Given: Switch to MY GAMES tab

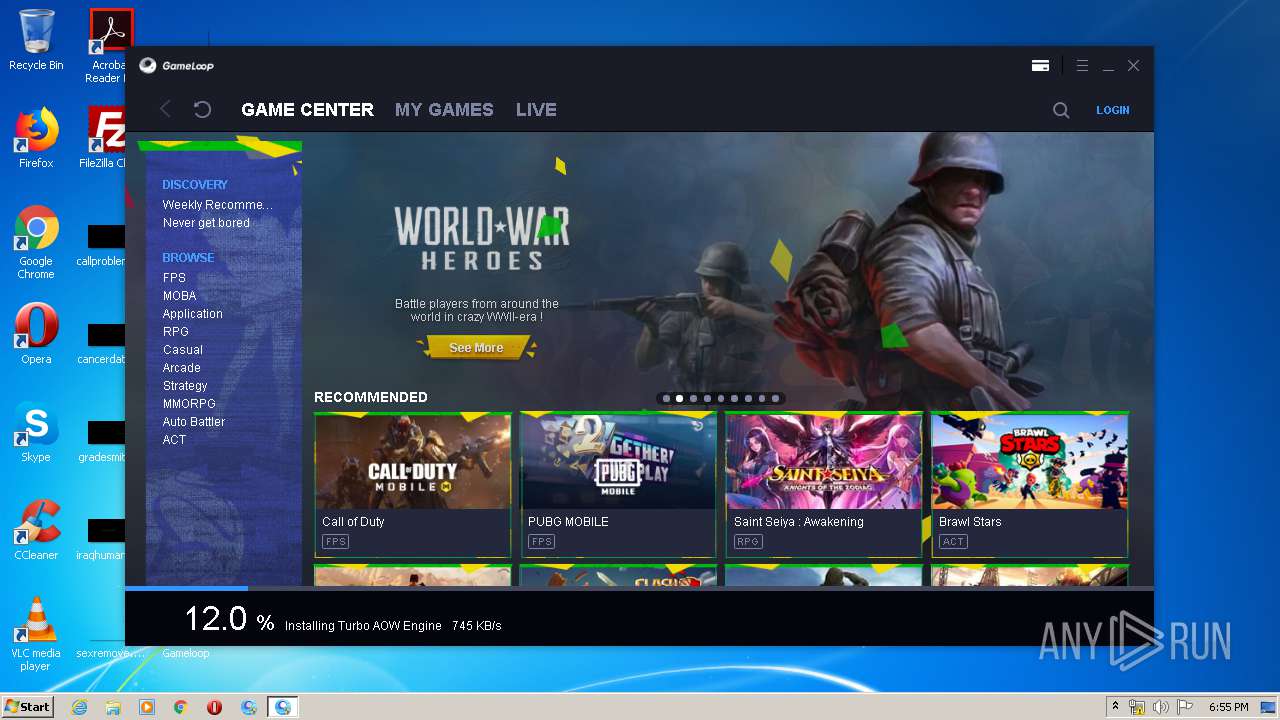Looking at the screenshot, I should click(x=444, y=110).
